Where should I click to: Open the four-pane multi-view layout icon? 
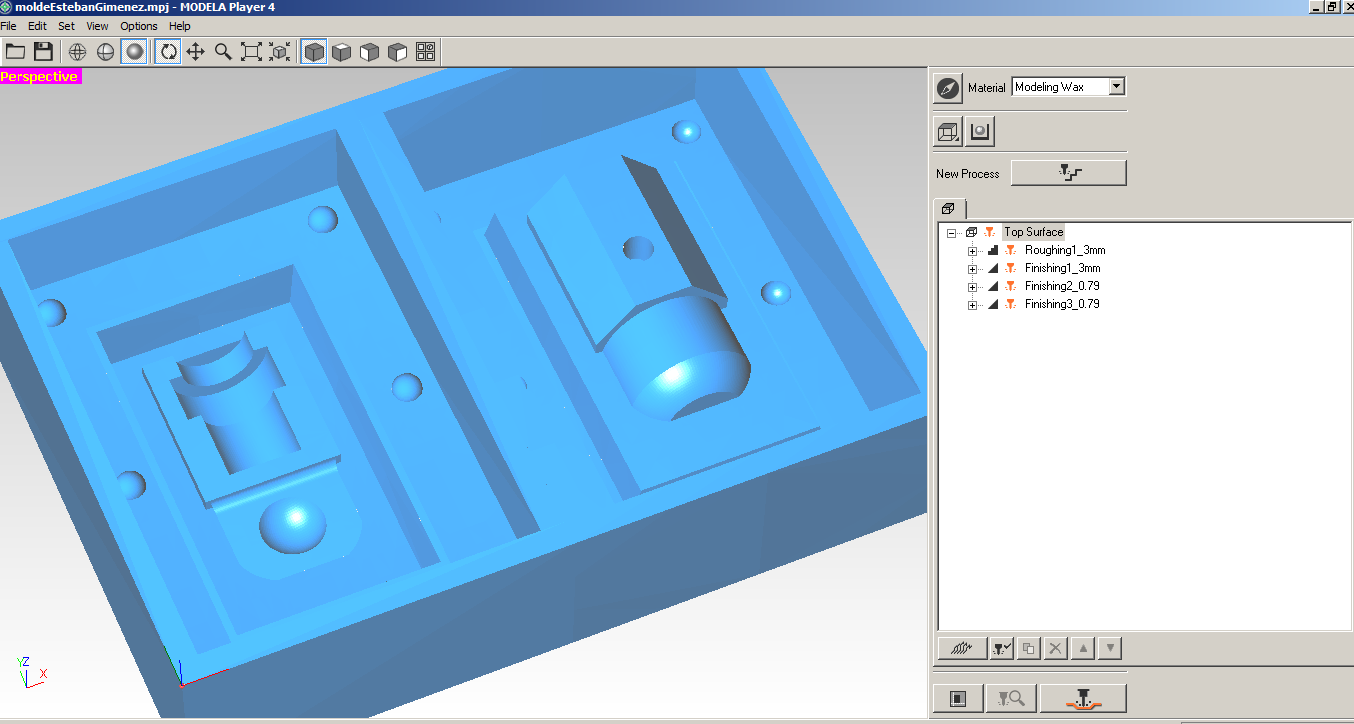(425, 51)
